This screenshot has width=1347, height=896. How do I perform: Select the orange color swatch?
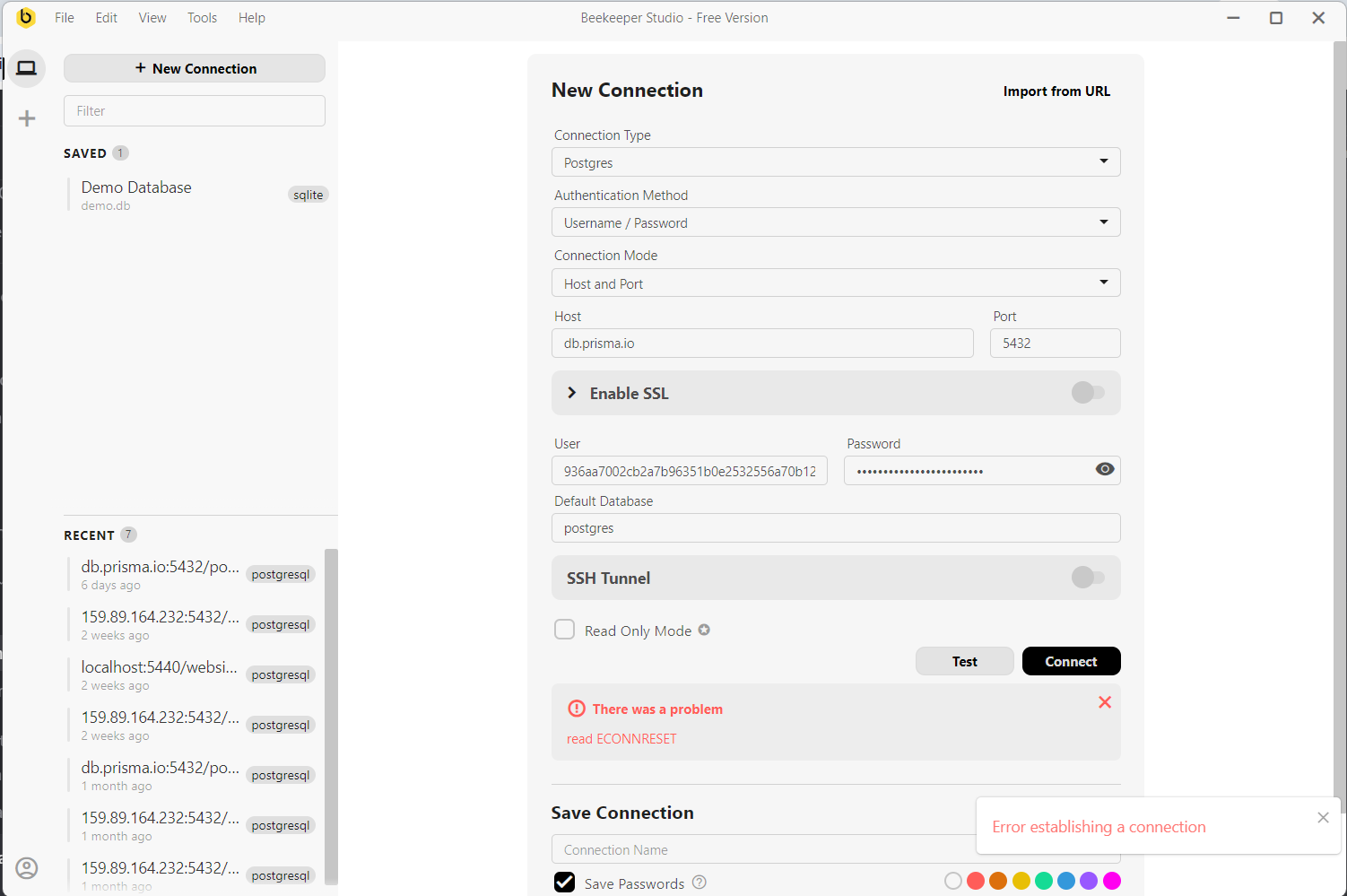998,881
